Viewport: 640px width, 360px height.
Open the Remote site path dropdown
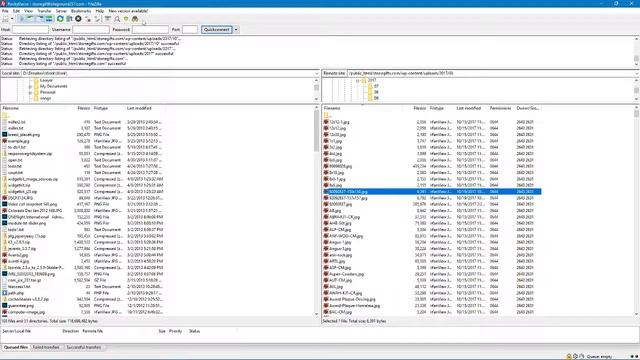click(637, 73)
